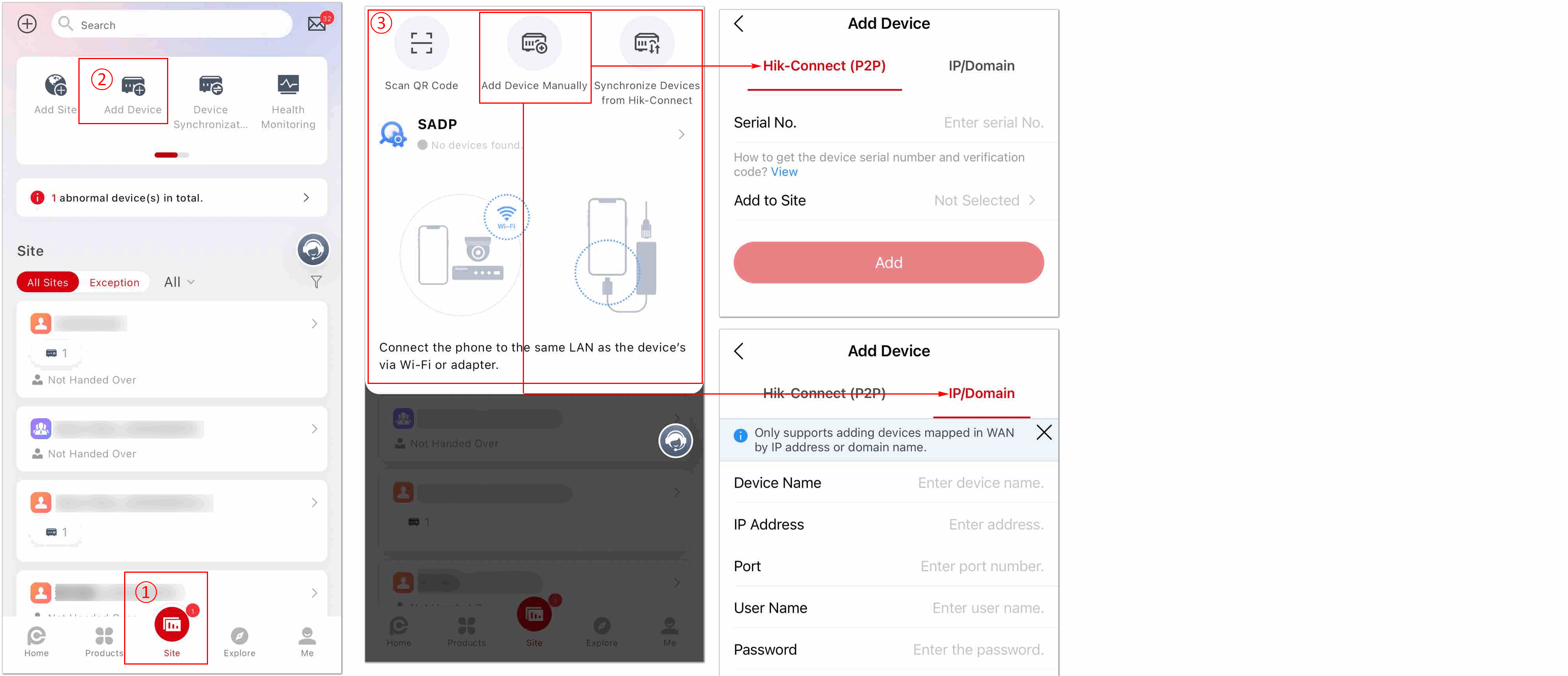Open the messages envelope icon
The height and width of the screenshot is (676, 1568).
click(317, 24)
